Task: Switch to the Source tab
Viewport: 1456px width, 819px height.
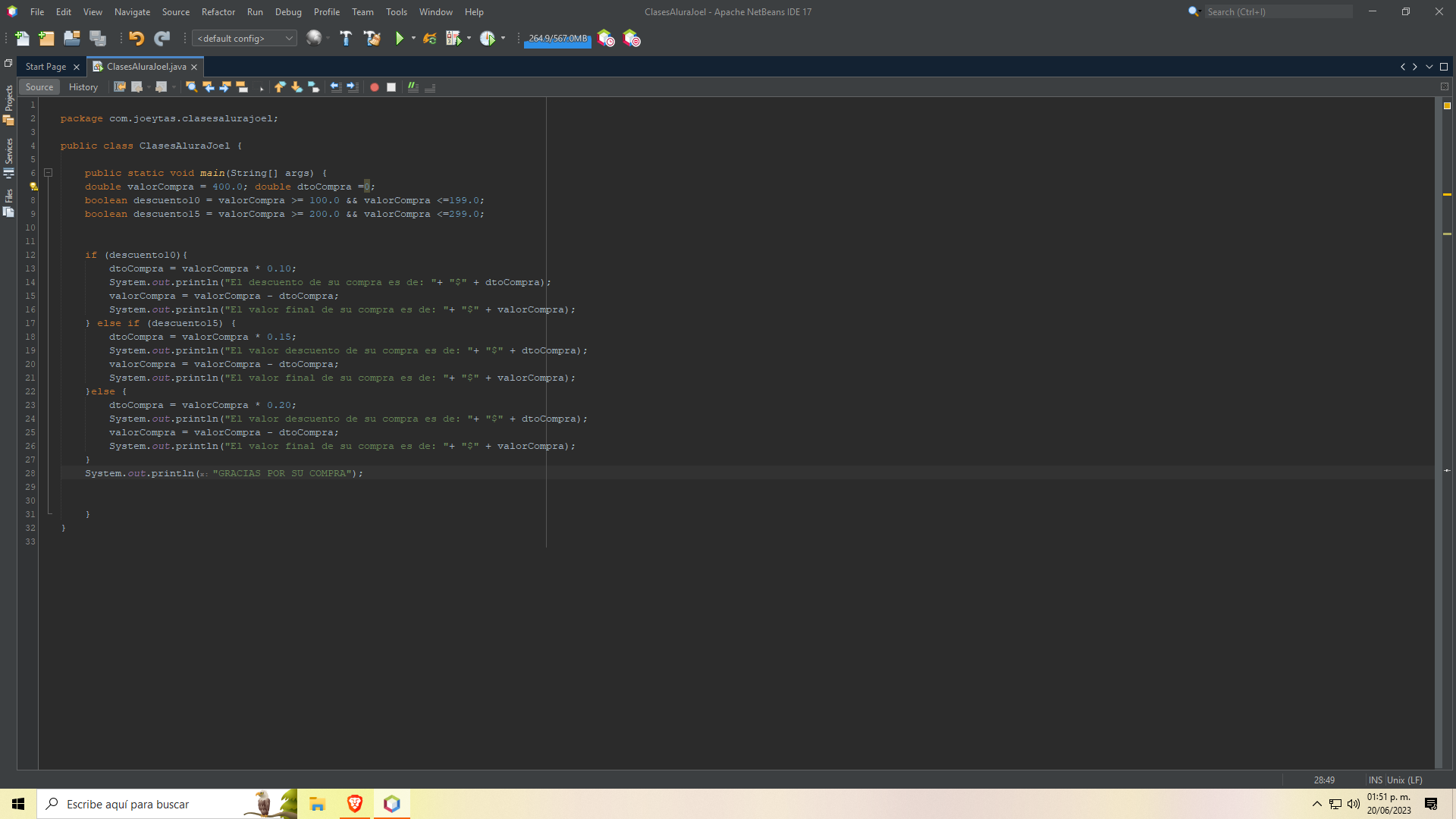Action: (39, 86)
